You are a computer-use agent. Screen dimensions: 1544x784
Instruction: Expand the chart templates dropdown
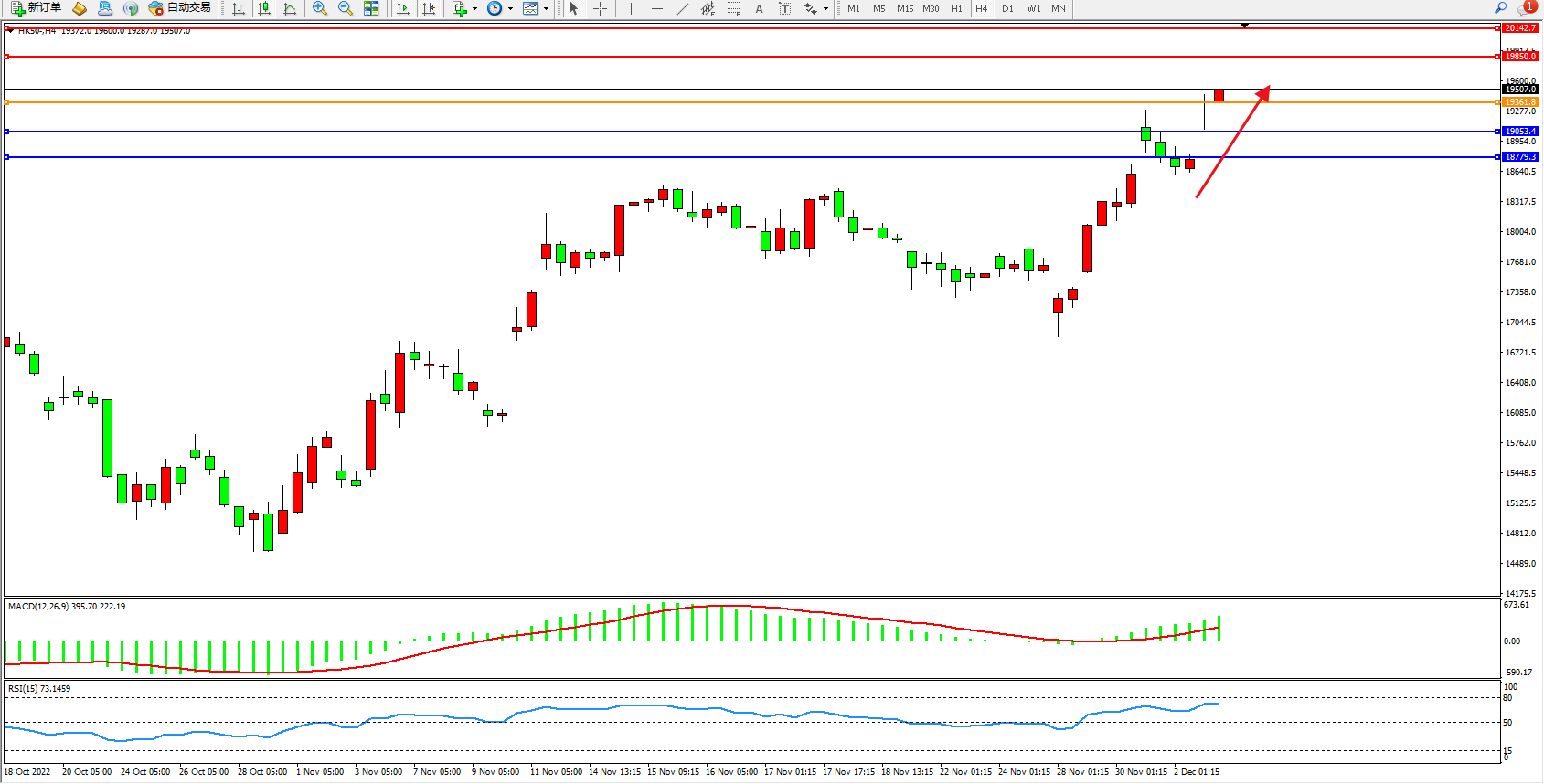pyautogui.click(x=546, y=9)
